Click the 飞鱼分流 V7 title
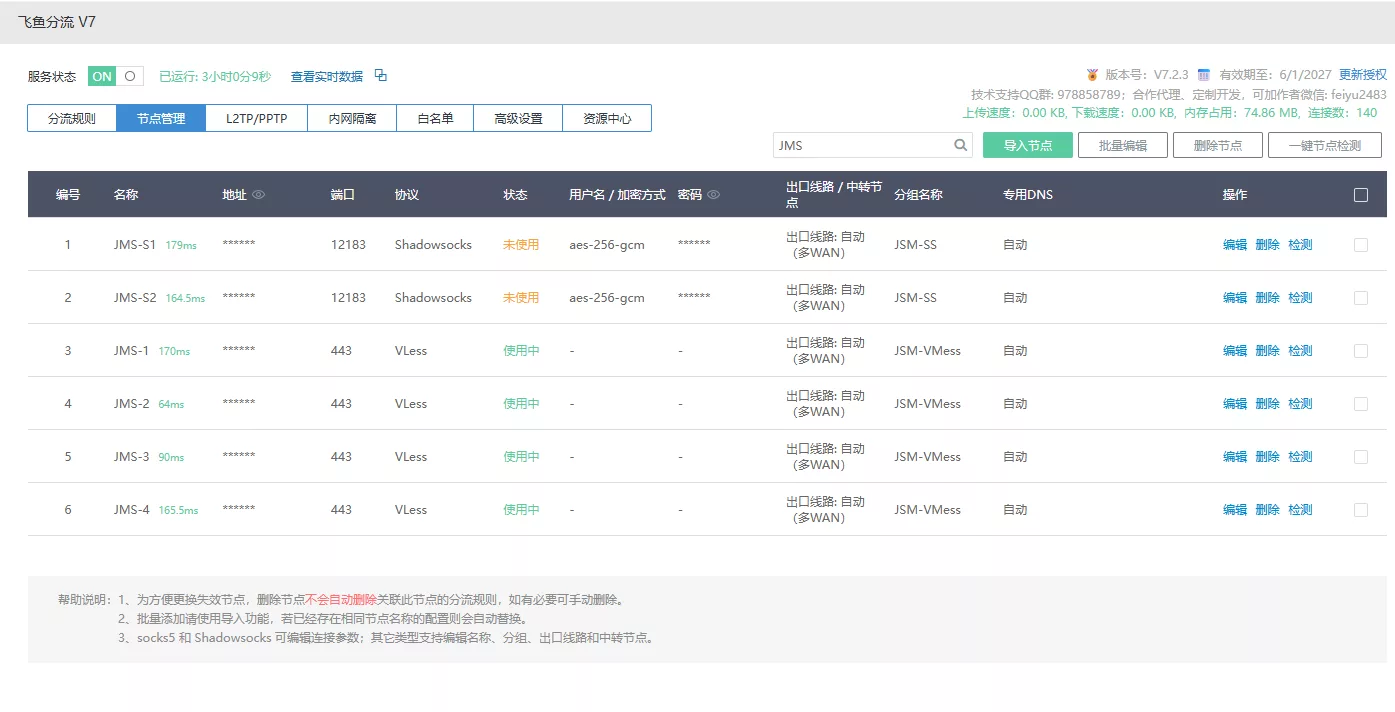The height and width of the screenshot is (712, 1395). pyautogui.click(x=57, y=21)
